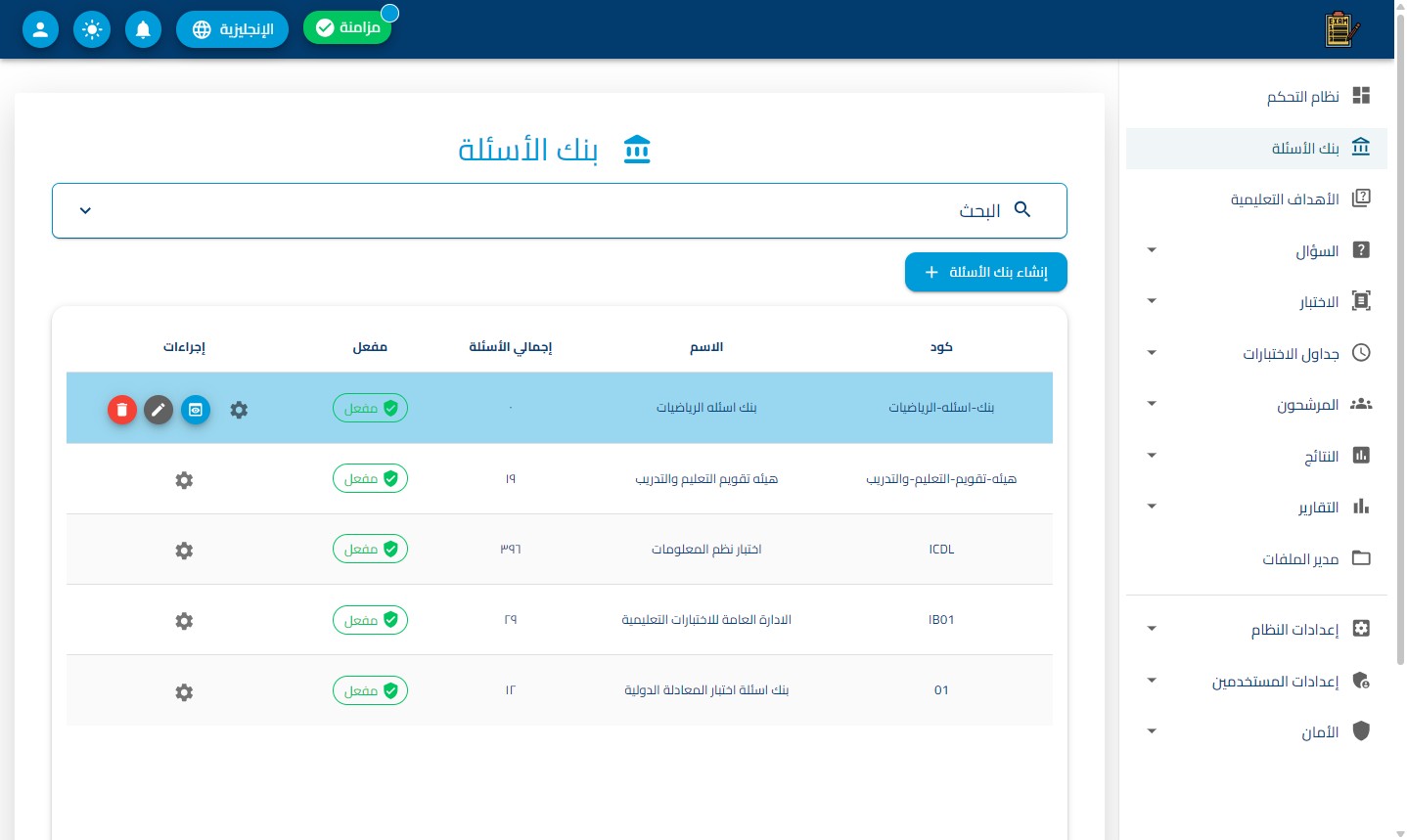1407x840 pixels.
Task: Toggle مفعل status for هيئه تقويم التعليم والتدريب
Action: tap(370, 478)
